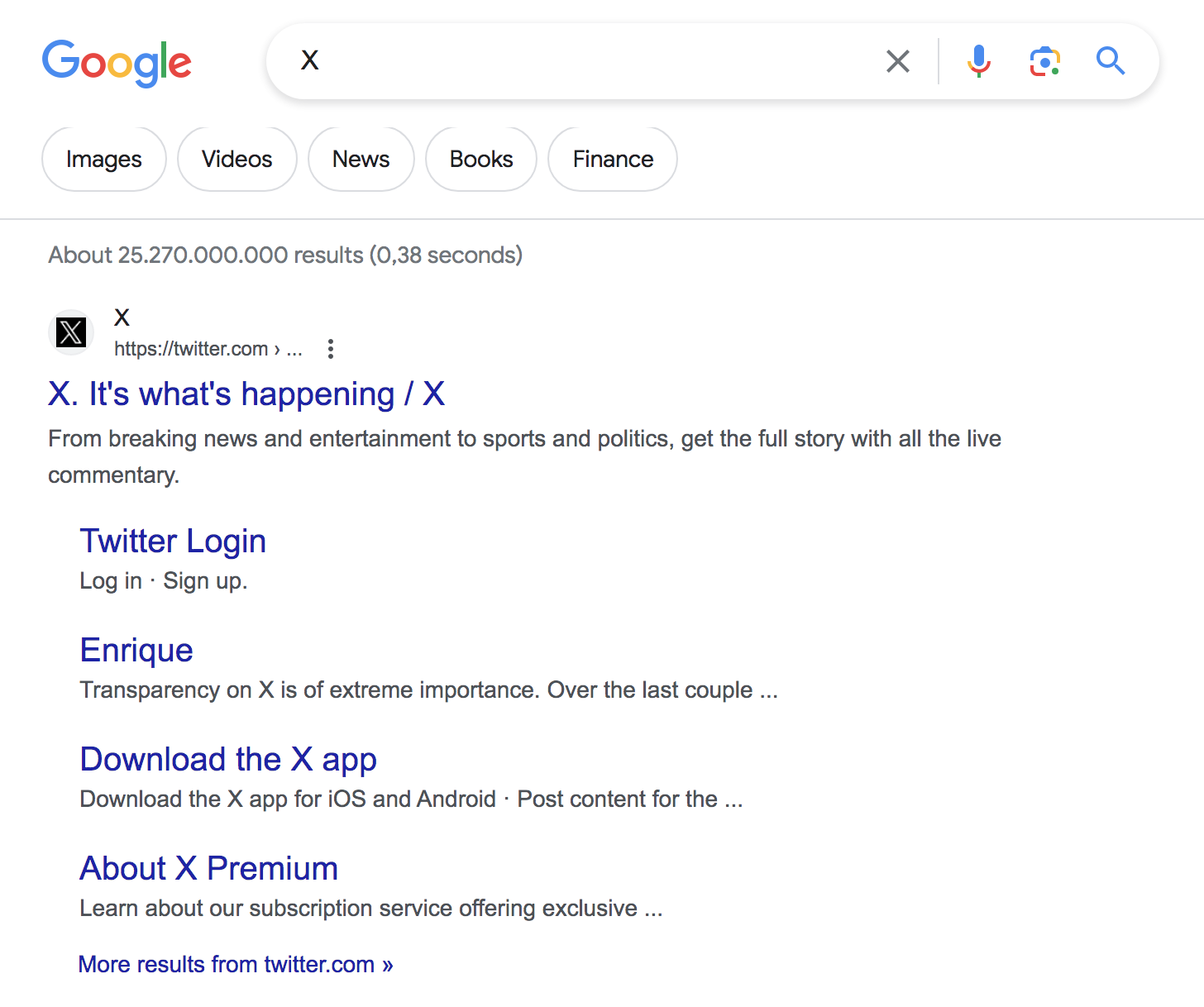The image size is (1204, 1007).
Task: Switch to the Images results tab
Action: [x=103, y=159]
